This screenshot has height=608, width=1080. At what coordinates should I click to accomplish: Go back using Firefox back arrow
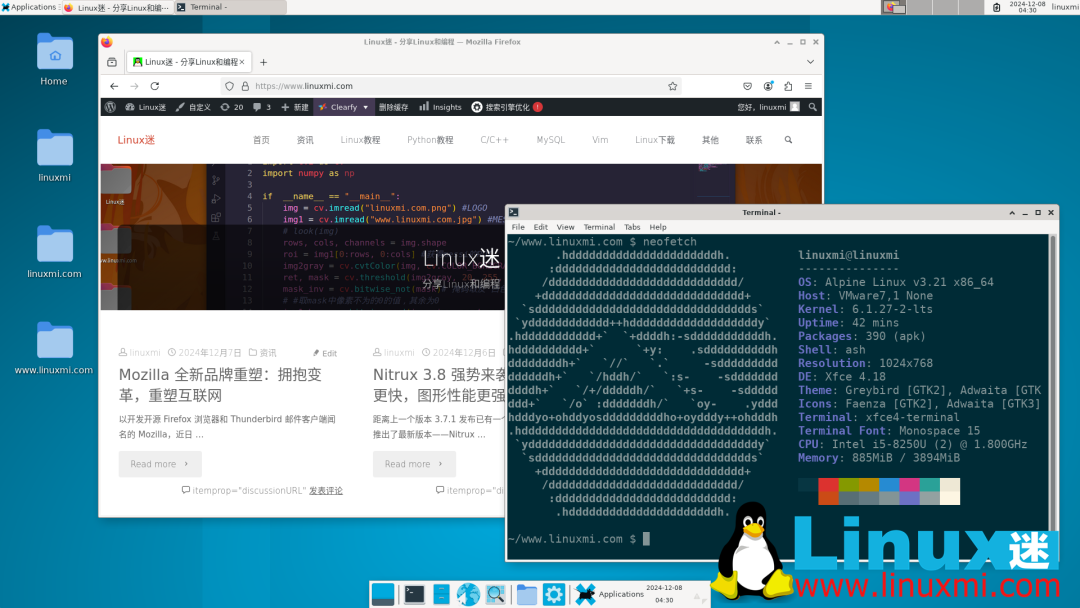(x=114, y=86)
